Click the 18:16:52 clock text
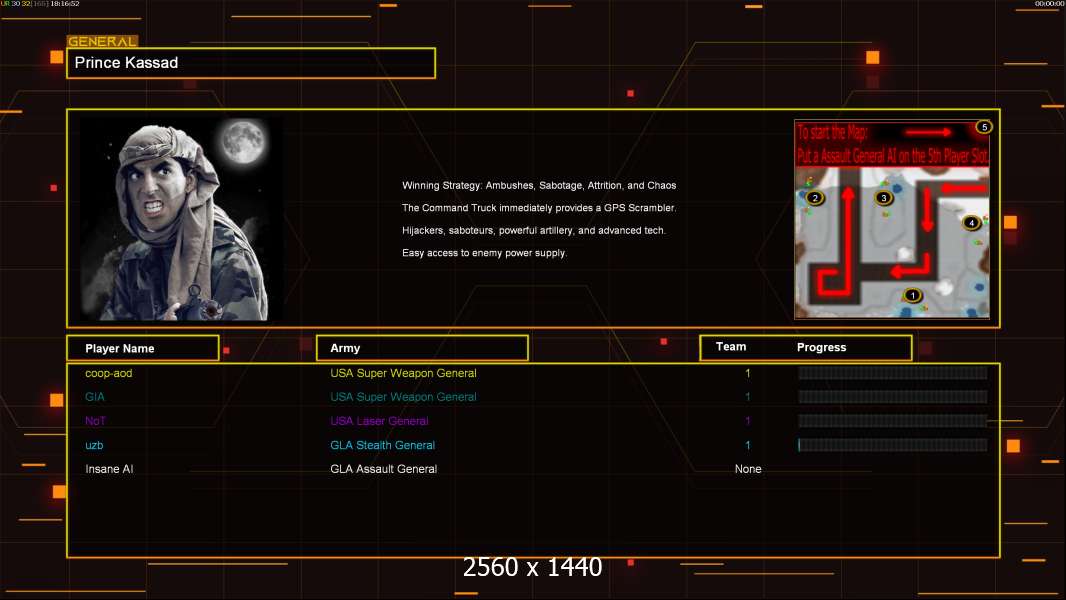Screen dimensions: 1066x600 coord(65,3)
